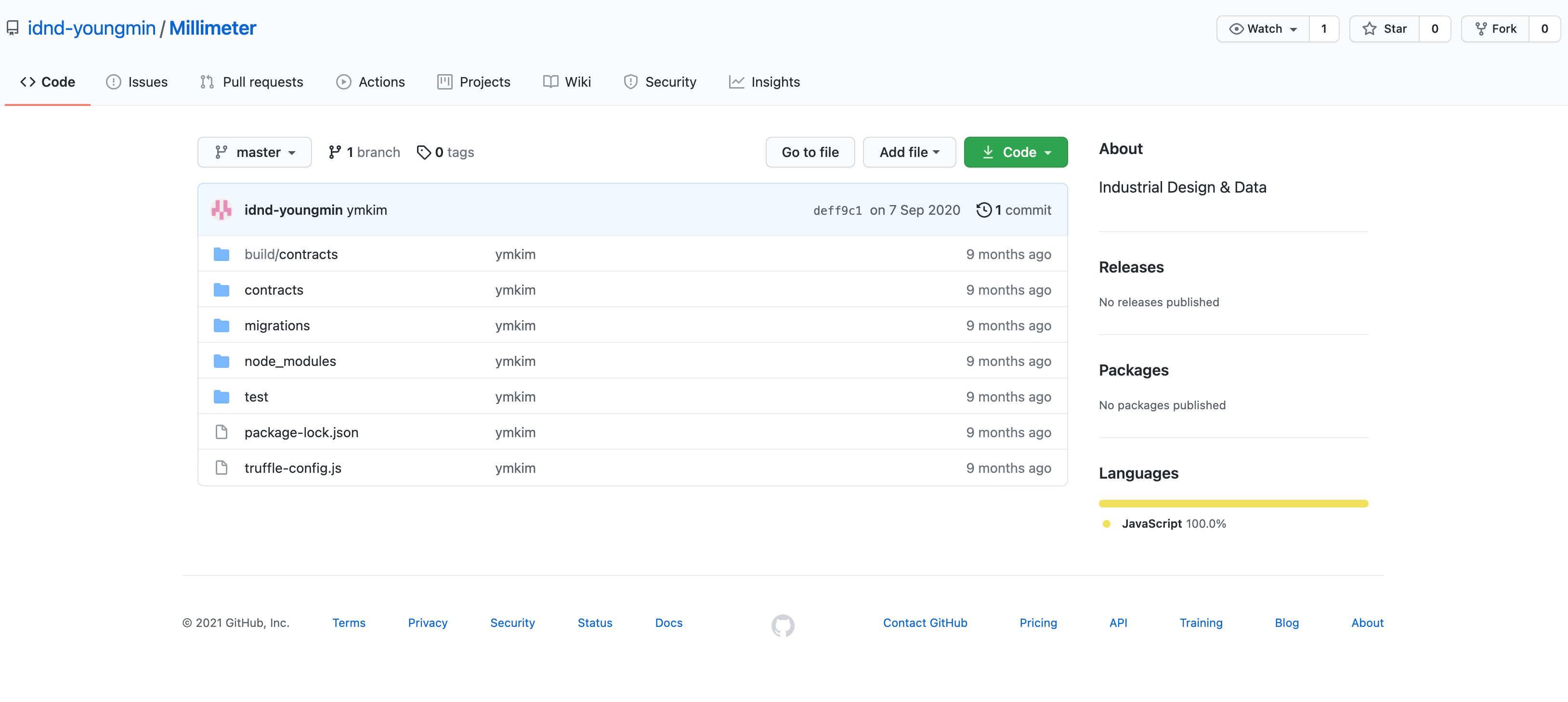Click the branch icon beside 1 branch
The height and width of the screenshot is (702, 1568).
click(x=335, y=152)
